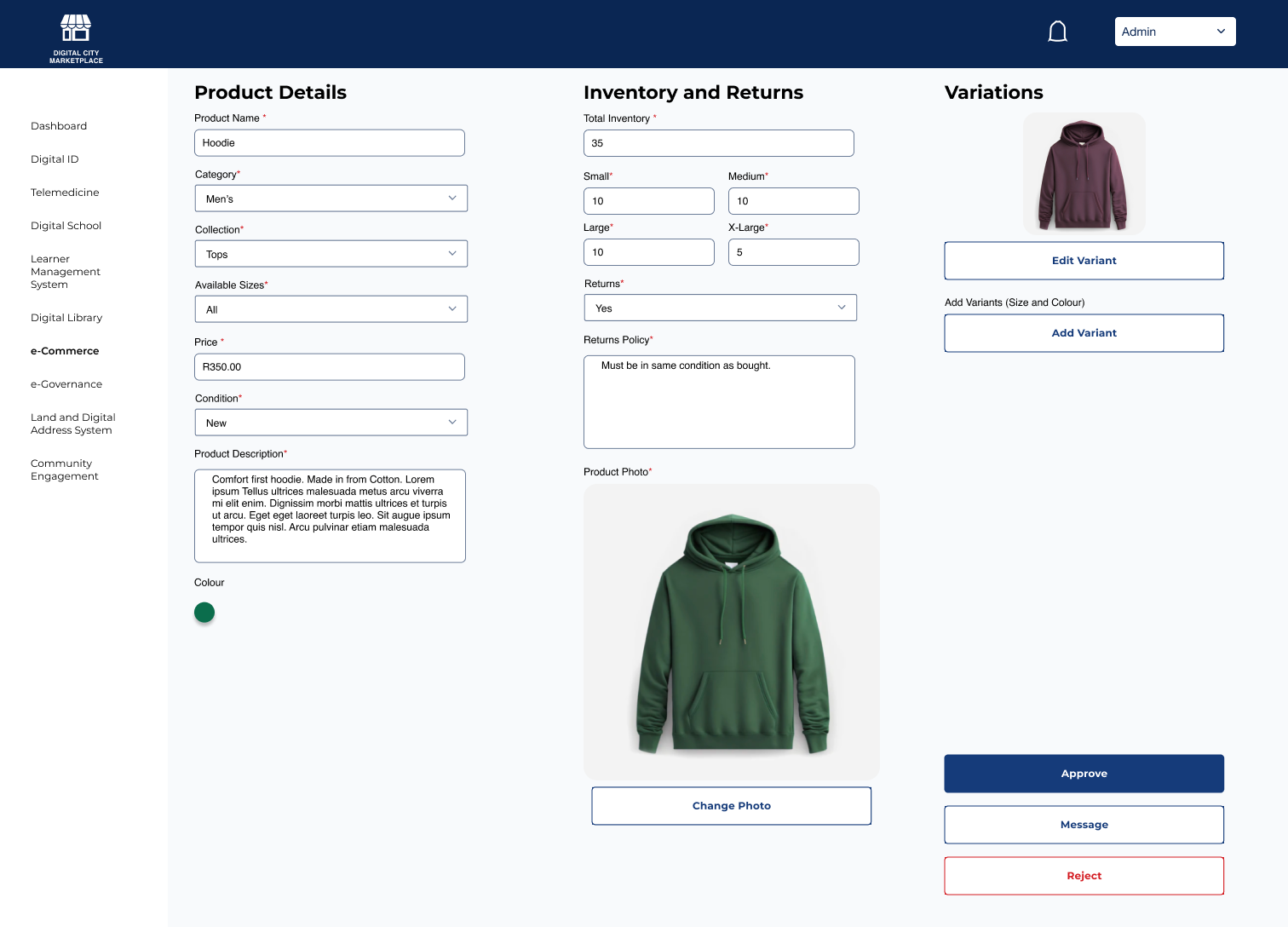Viewport: 1288px width, 927px height.
Task: Click the notification bell icon
Action: [x=1057, y=32]
